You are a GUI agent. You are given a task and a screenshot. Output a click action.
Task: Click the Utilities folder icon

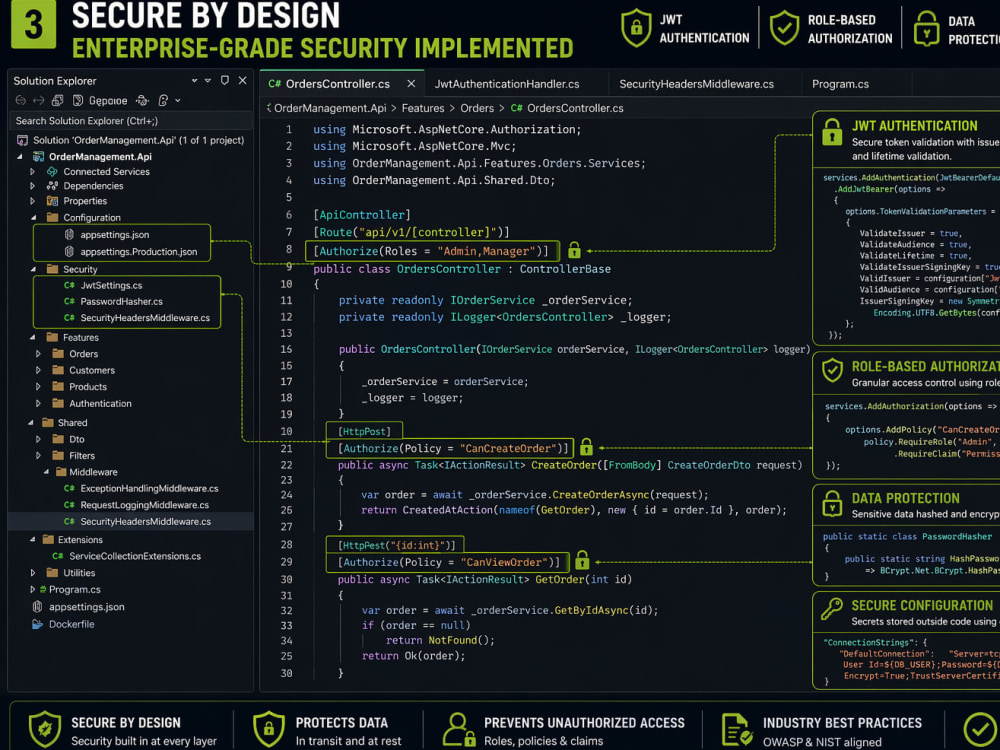pyautogui.click(x=52, y=573)
